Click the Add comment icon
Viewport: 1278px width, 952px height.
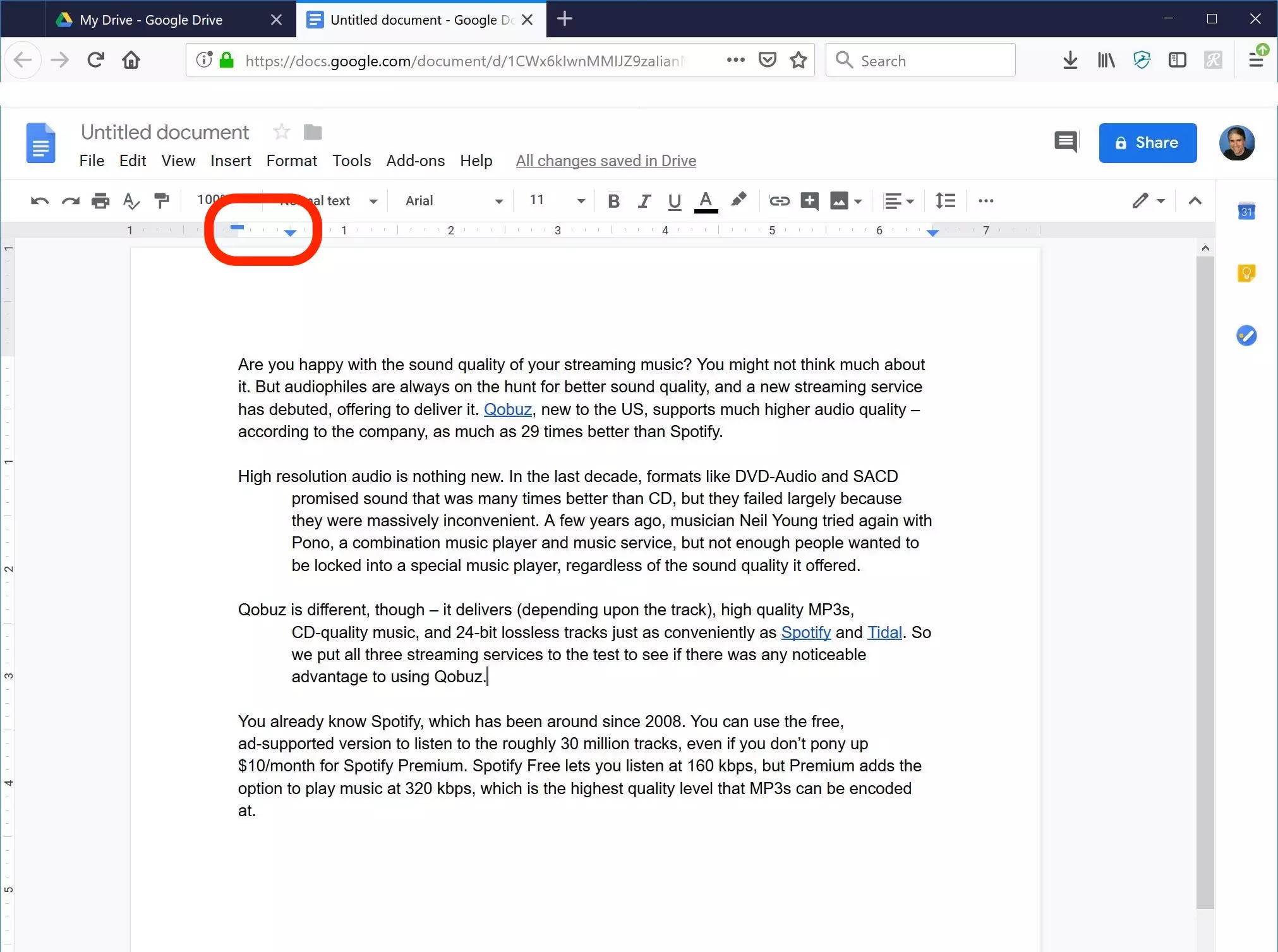[809, 201]
